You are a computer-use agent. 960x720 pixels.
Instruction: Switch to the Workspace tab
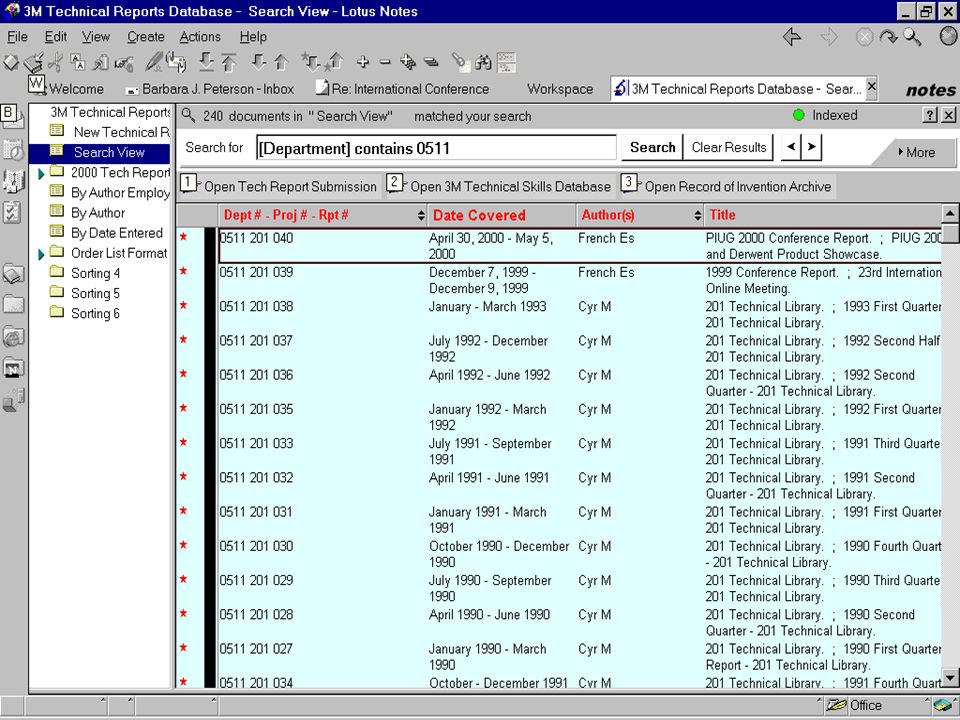(x=560, y=89)
